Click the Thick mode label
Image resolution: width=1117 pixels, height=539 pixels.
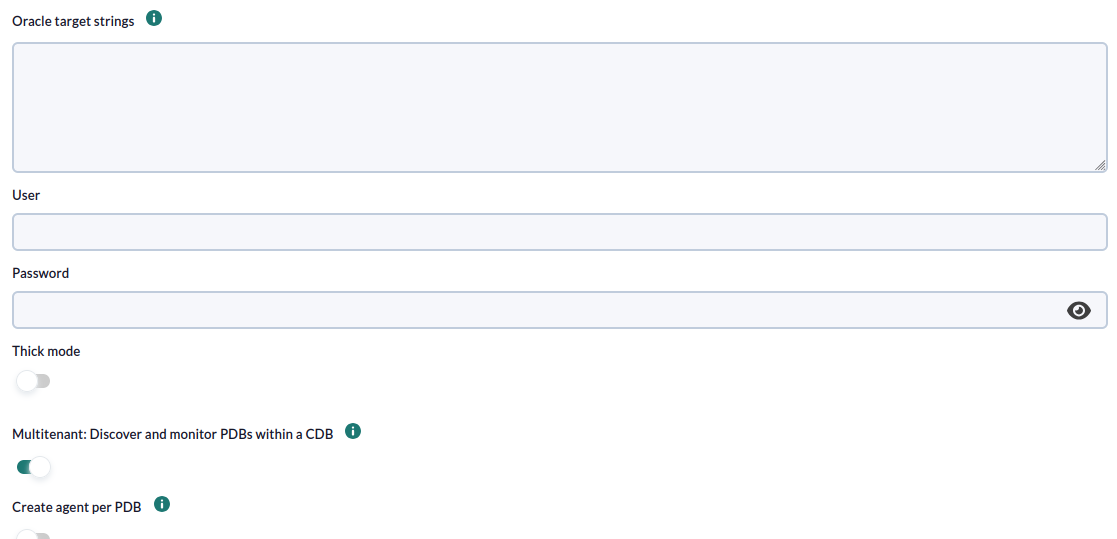coord(46,351)
